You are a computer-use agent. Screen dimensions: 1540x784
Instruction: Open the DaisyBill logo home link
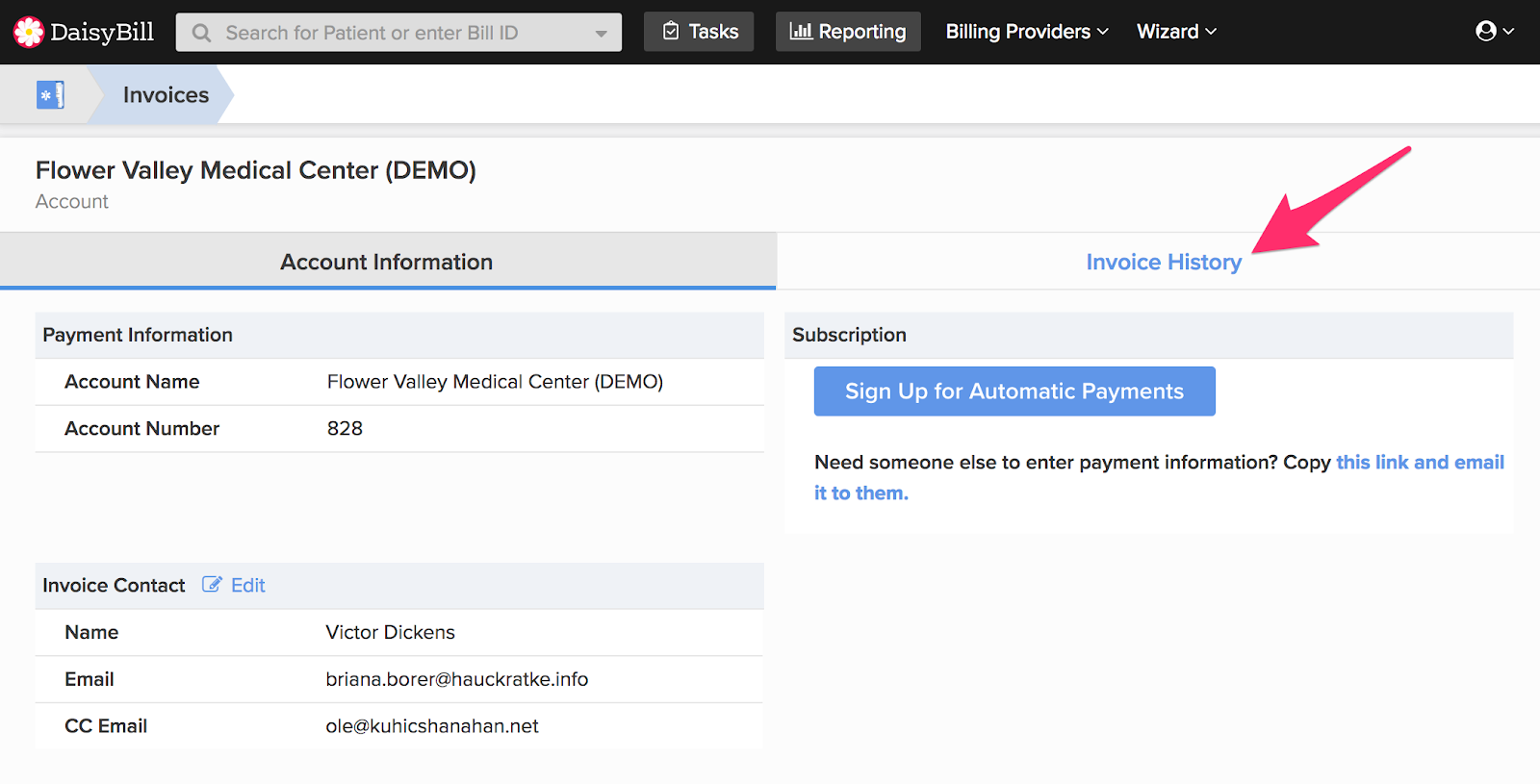coord(84,32)
